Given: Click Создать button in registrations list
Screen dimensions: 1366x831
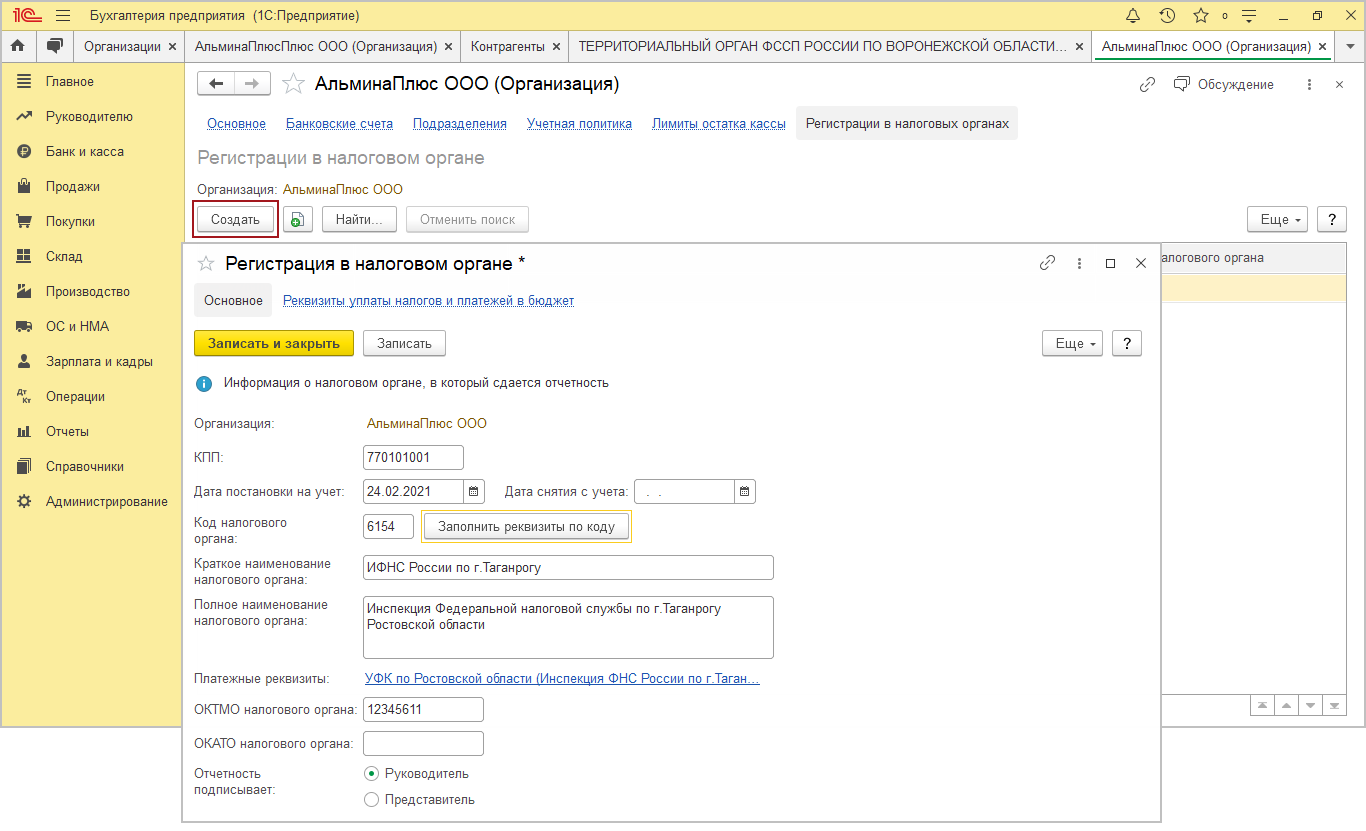Looking at the screenshot, I should [x=235, y=219].
